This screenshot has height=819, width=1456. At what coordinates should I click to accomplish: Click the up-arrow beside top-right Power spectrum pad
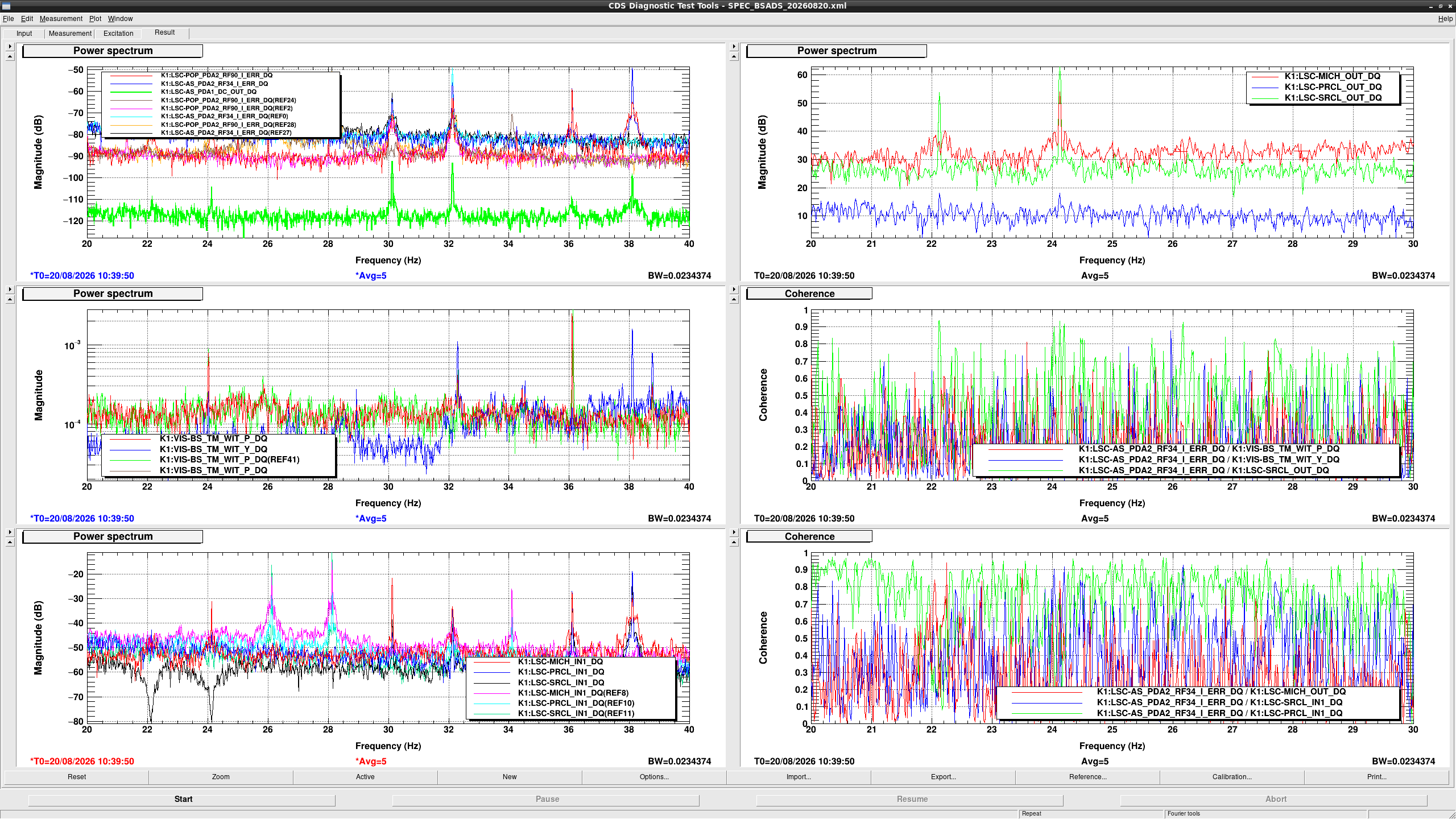734,56
